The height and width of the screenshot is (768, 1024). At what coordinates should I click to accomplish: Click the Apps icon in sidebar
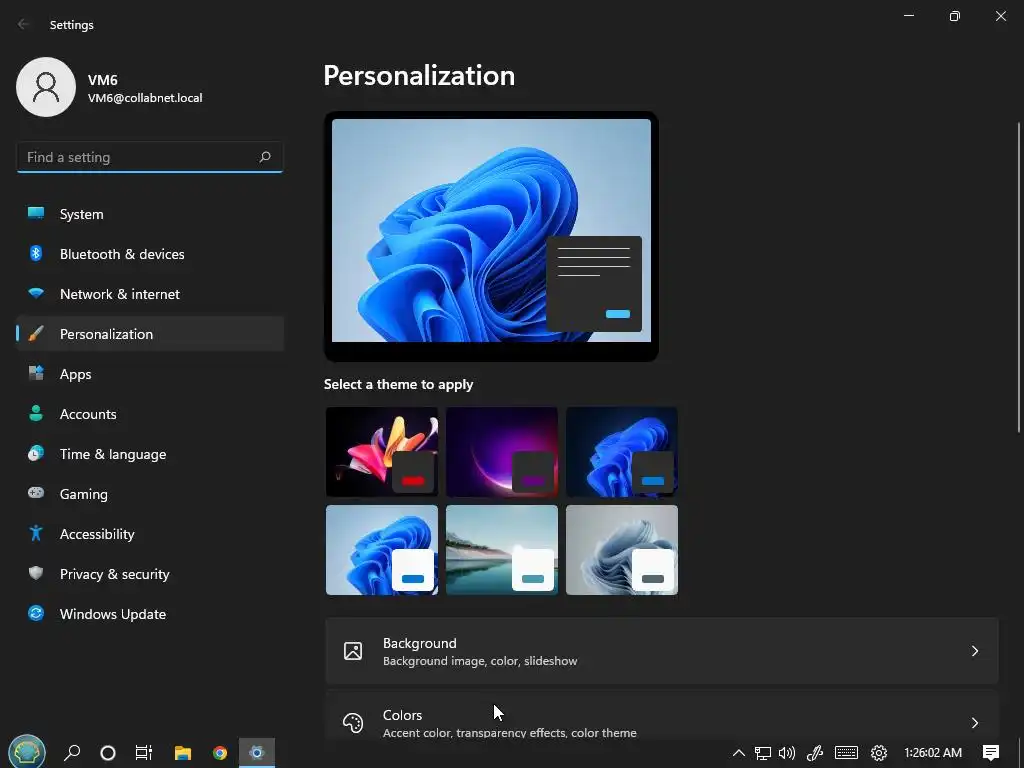click(x=36, y=373)
